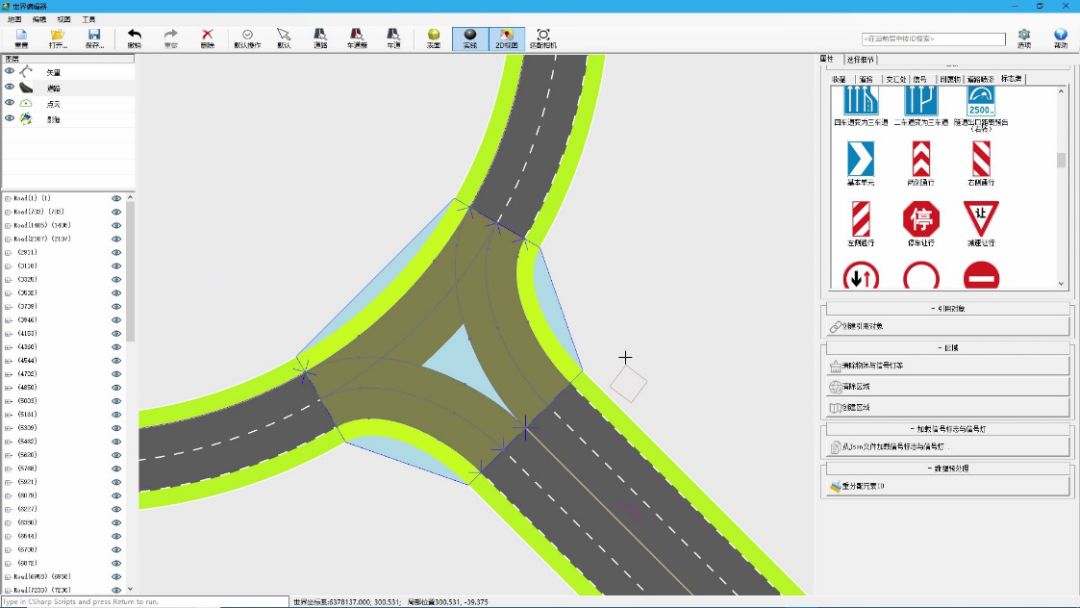Click the sign palette vertical scrollbar thumb
The width and height of the screenshot is (1080, 608).
(1061, 160)
